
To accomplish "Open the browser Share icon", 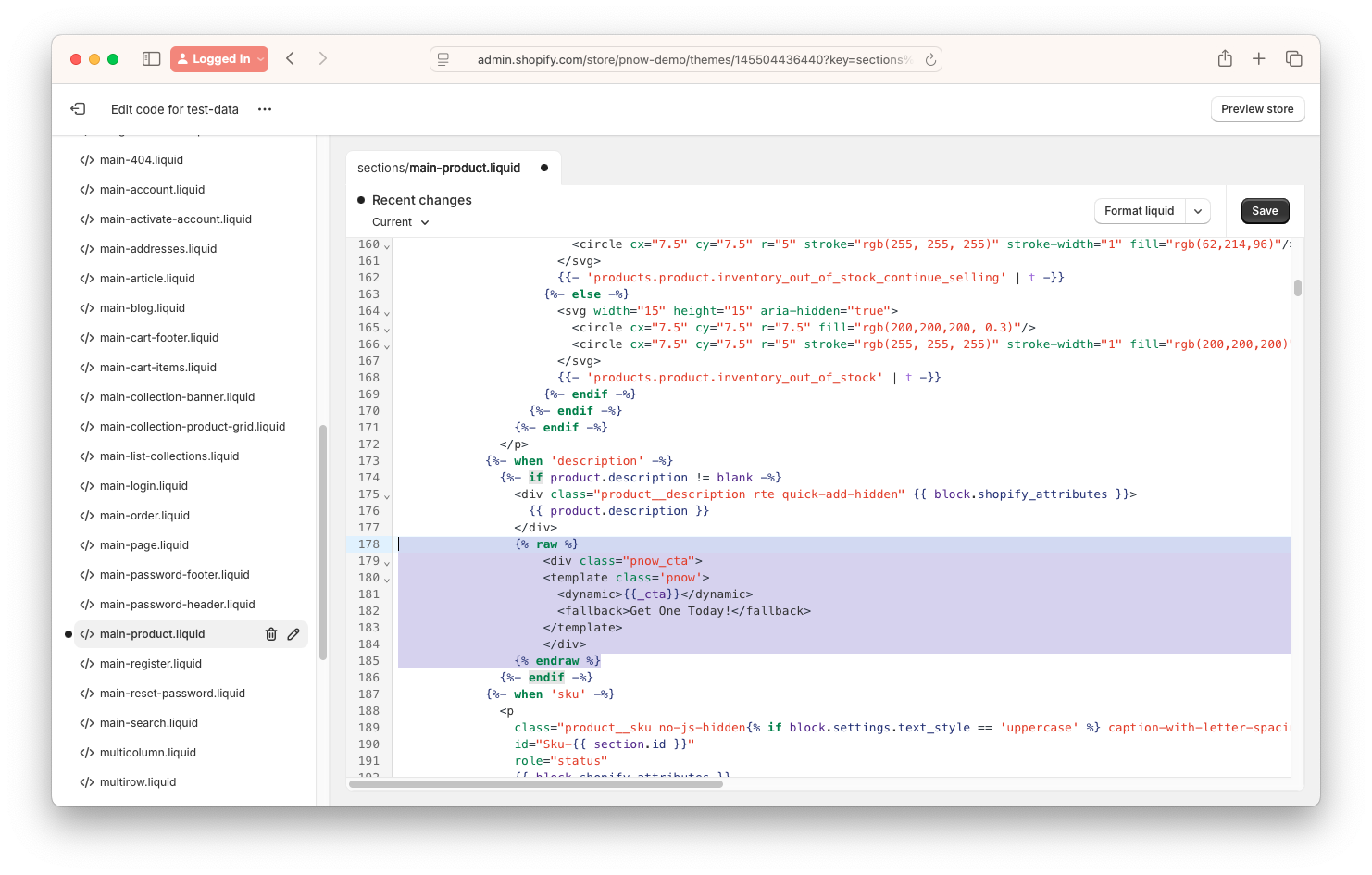I will point(1225,58).
